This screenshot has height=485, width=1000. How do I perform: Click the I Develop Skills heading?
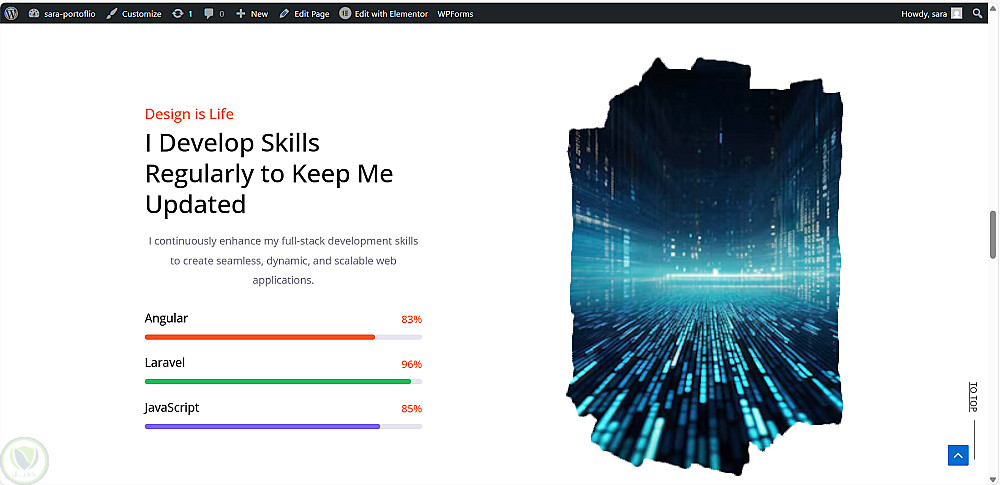269,174
